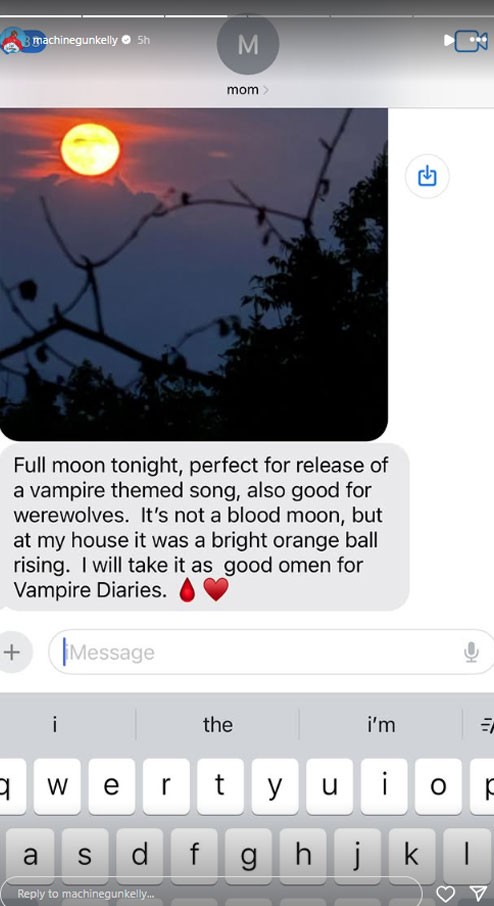Expand the predictive text options icon
Image resolution: width=494 pixels, height=906 pixels.
[x=487, y=725]
